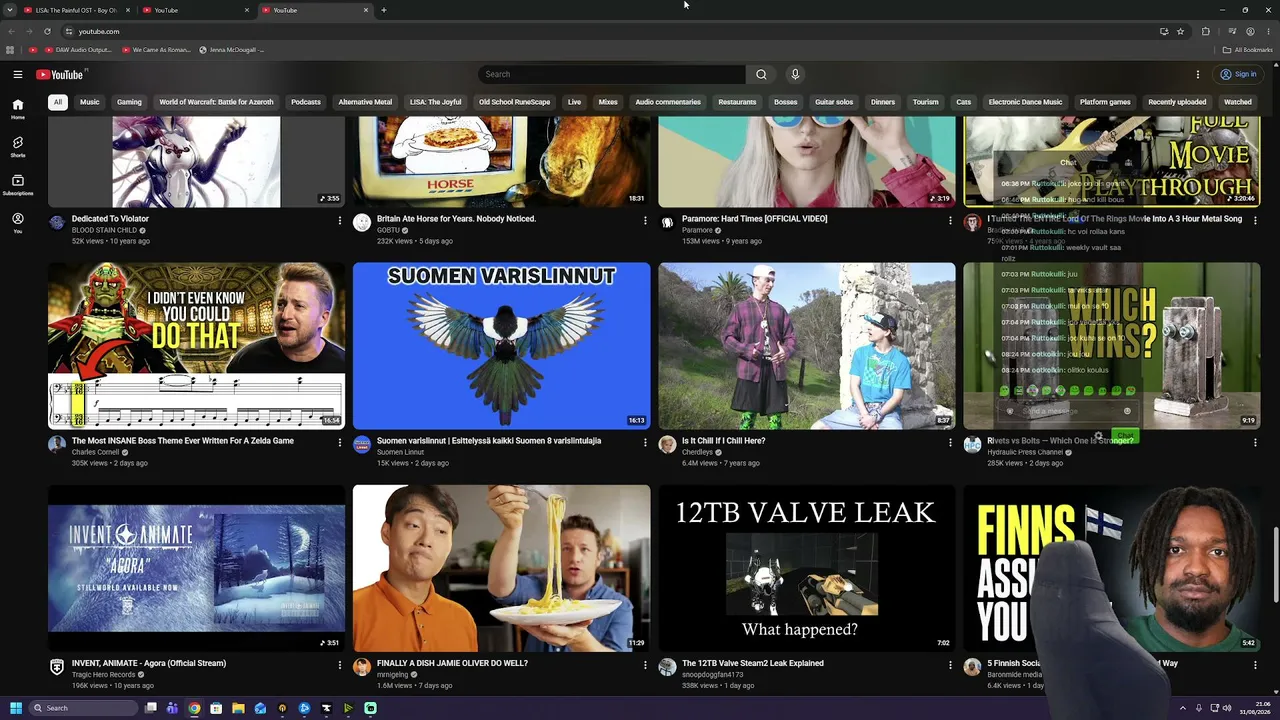The image size is (1280, 720).
Task: Open Subscriptions in the left sidebar
Action: point(18,185)
